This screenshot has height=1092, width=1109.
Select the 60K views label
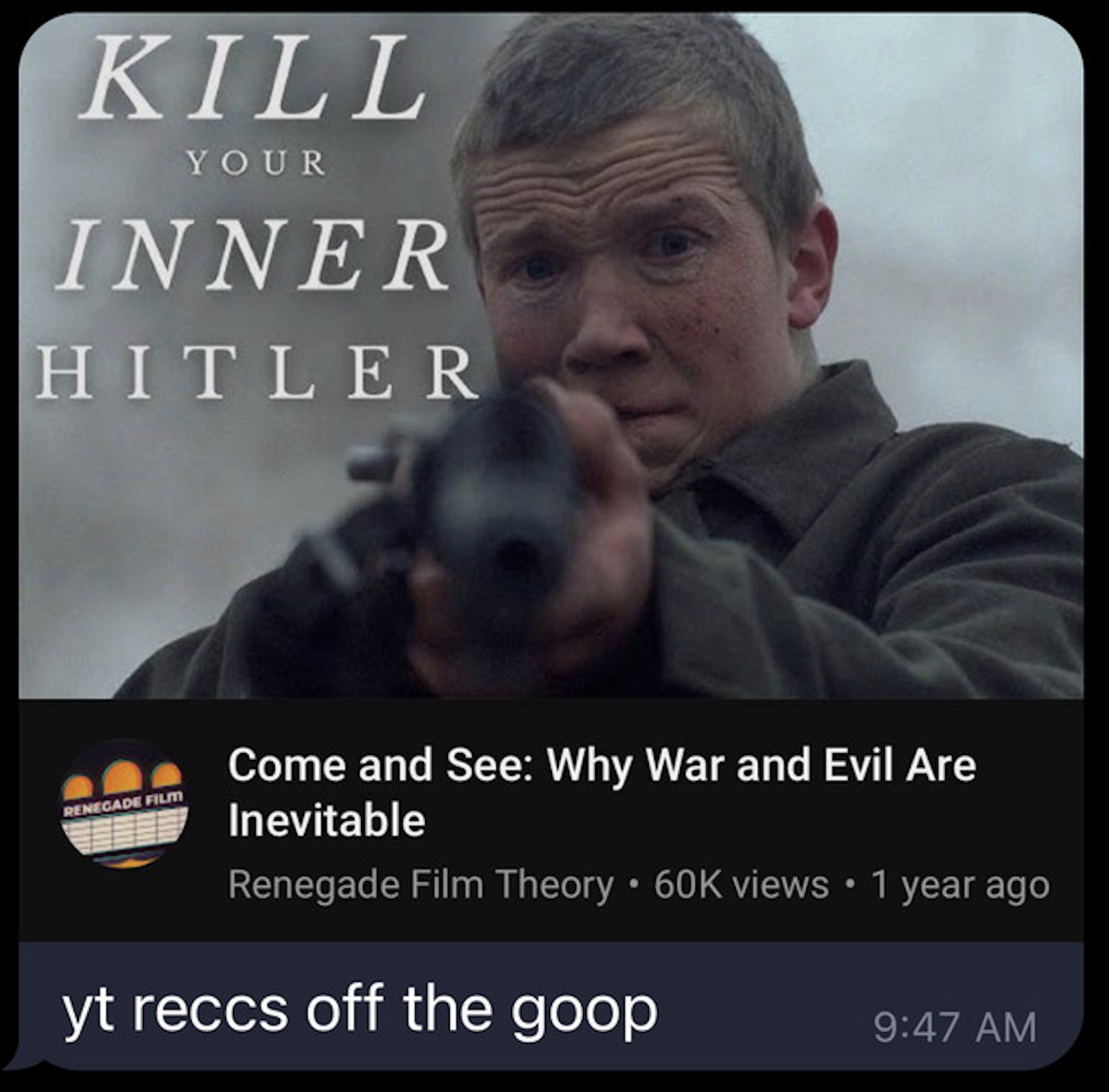click(x=742, y=886)
